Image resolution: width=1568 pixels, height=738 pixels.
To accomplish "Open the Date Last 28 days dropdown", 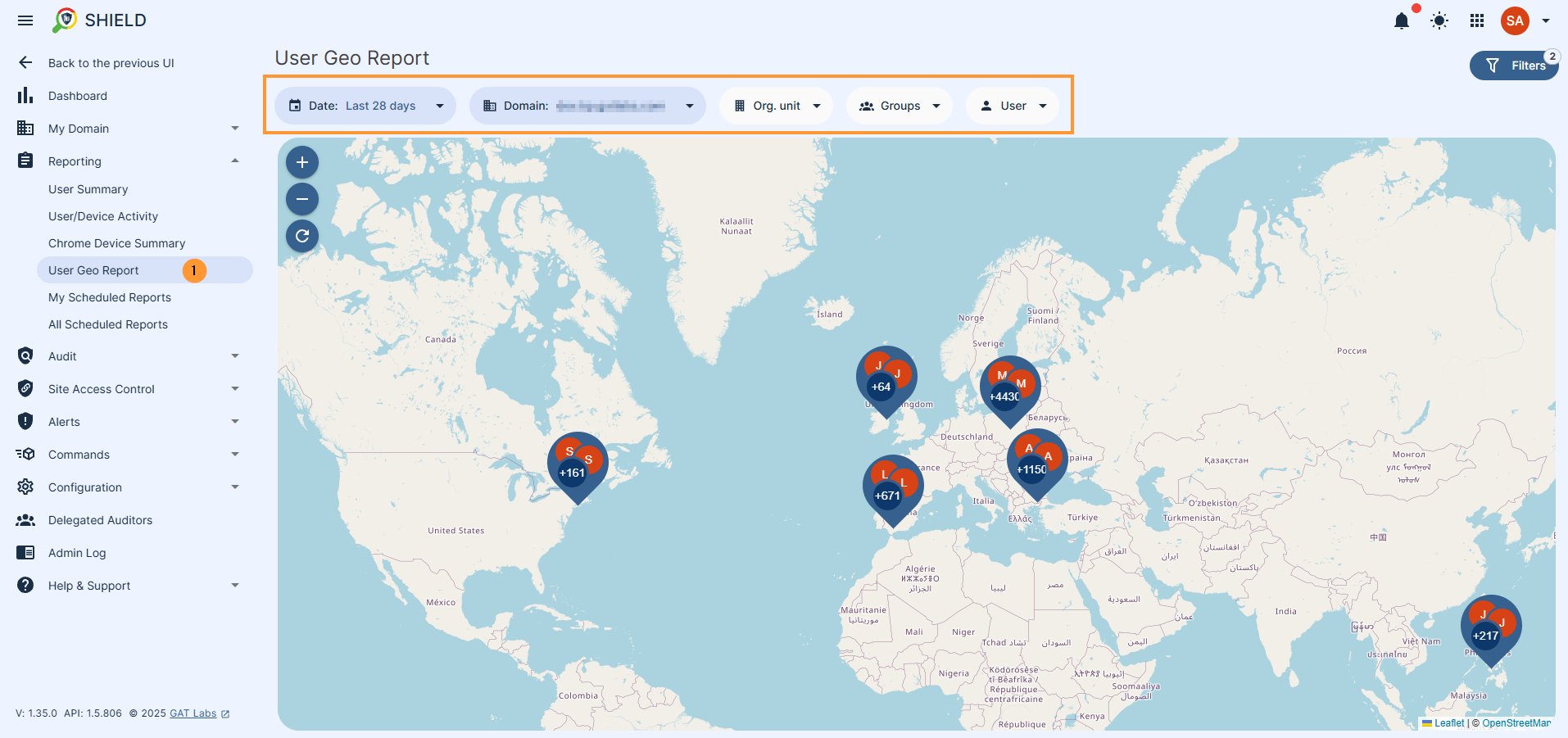I will click(x=365, y=106).
